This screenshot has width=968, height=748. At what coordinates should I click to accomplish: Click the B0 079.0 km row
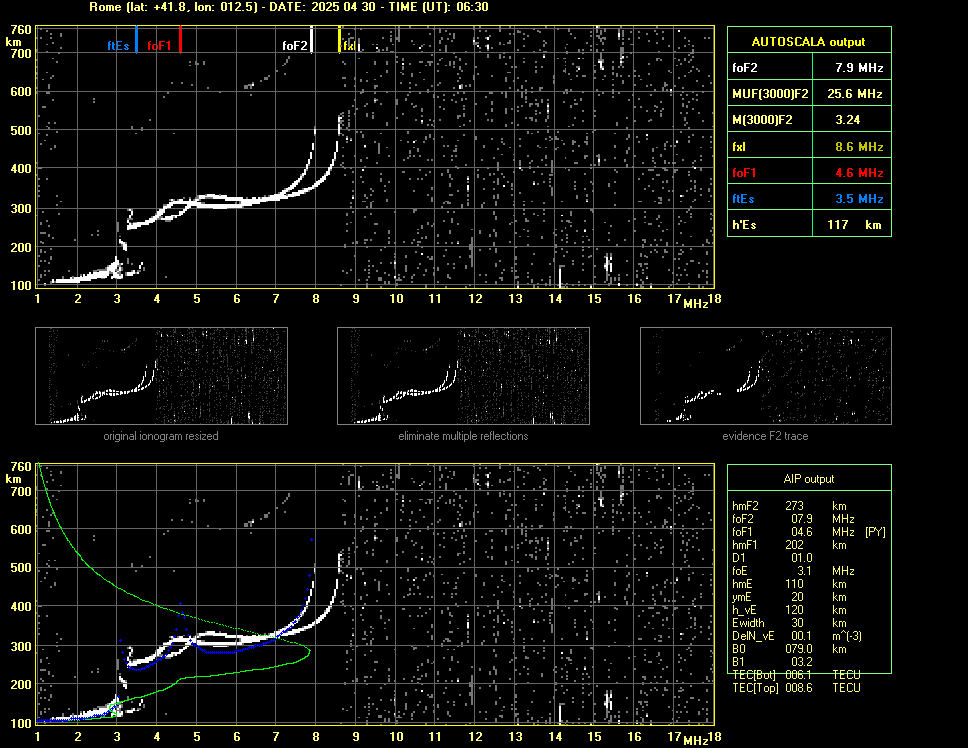coord(789,649)
